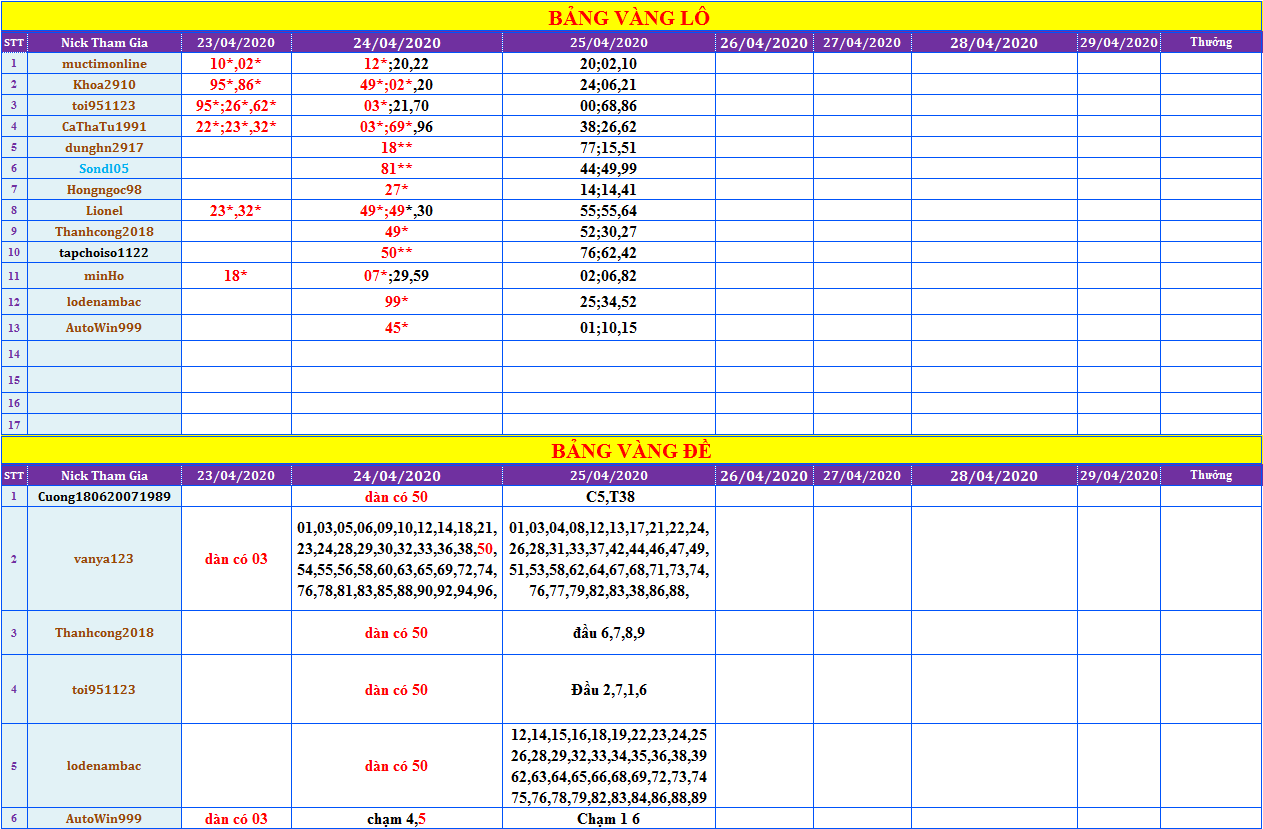
Task: Select nickname cell 'Khoa2910'
Action: point(104,84)
